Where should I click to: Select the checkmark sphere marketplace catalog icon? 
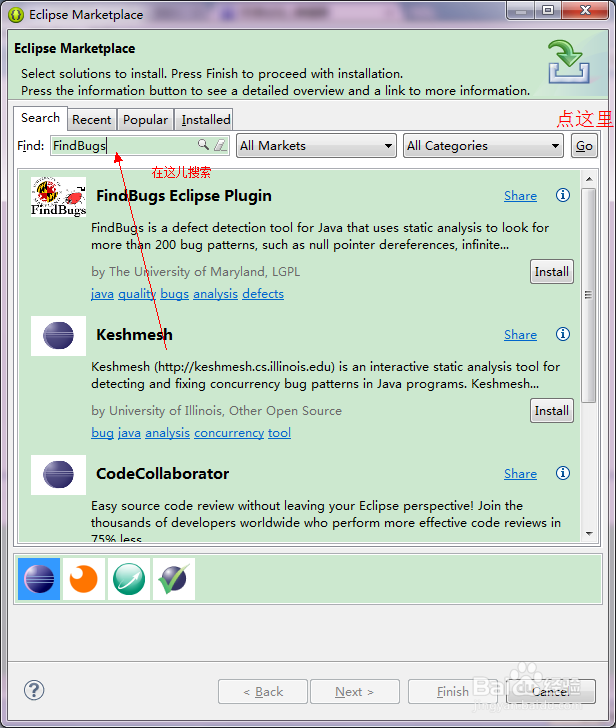tap(174, 579)
